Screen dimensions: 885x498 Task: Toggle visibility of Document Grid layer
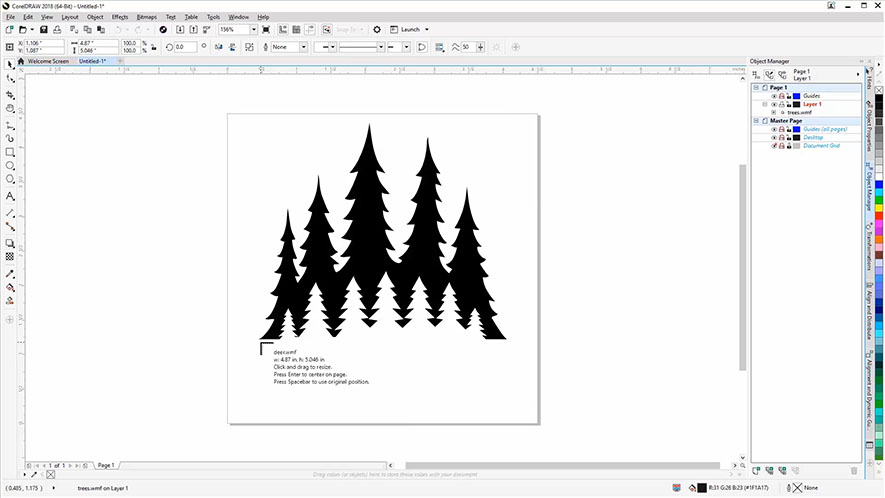click(774, 146)
